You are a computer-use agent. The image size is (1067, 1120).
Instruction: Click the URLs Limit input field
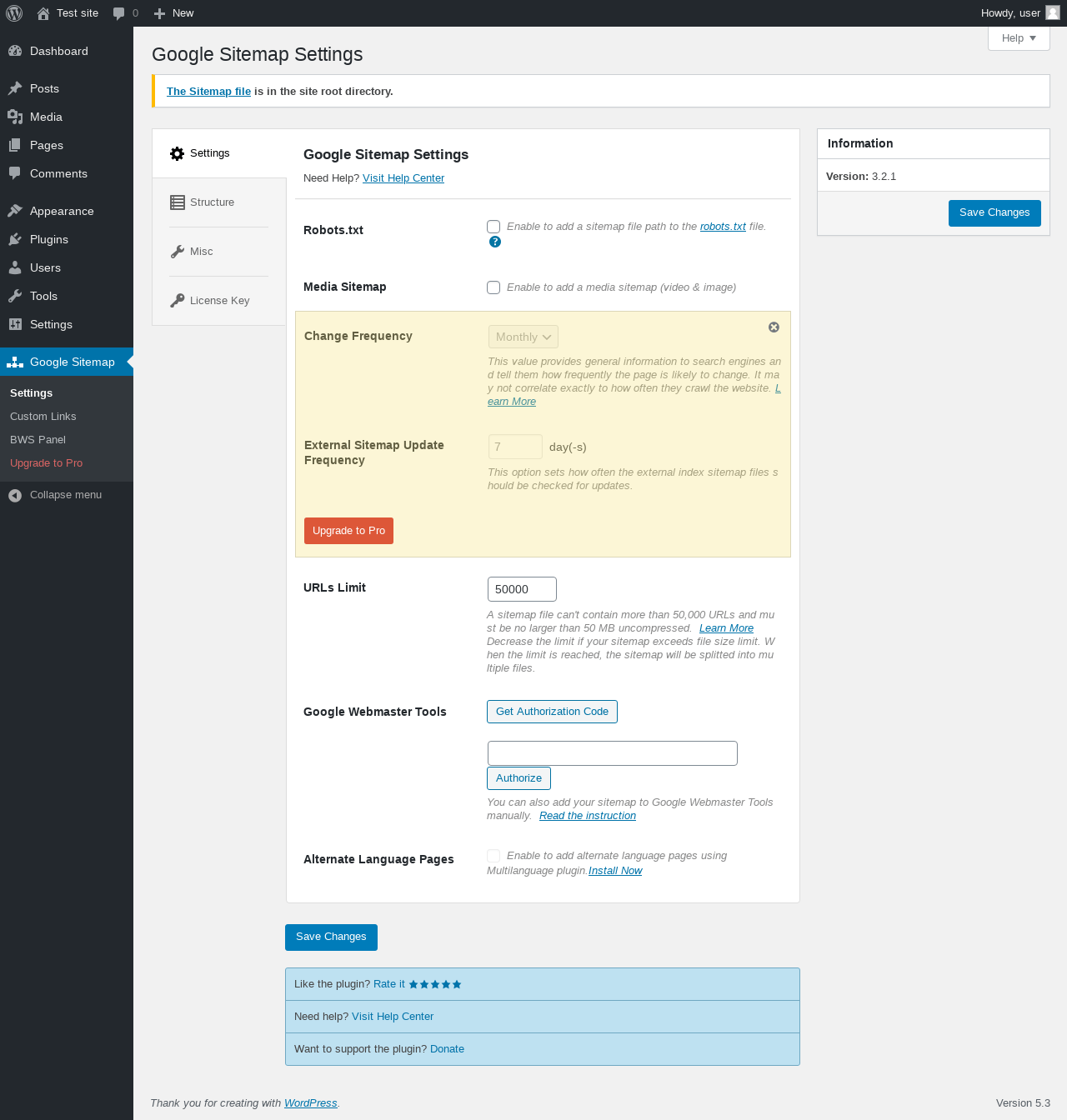[522, 589]
